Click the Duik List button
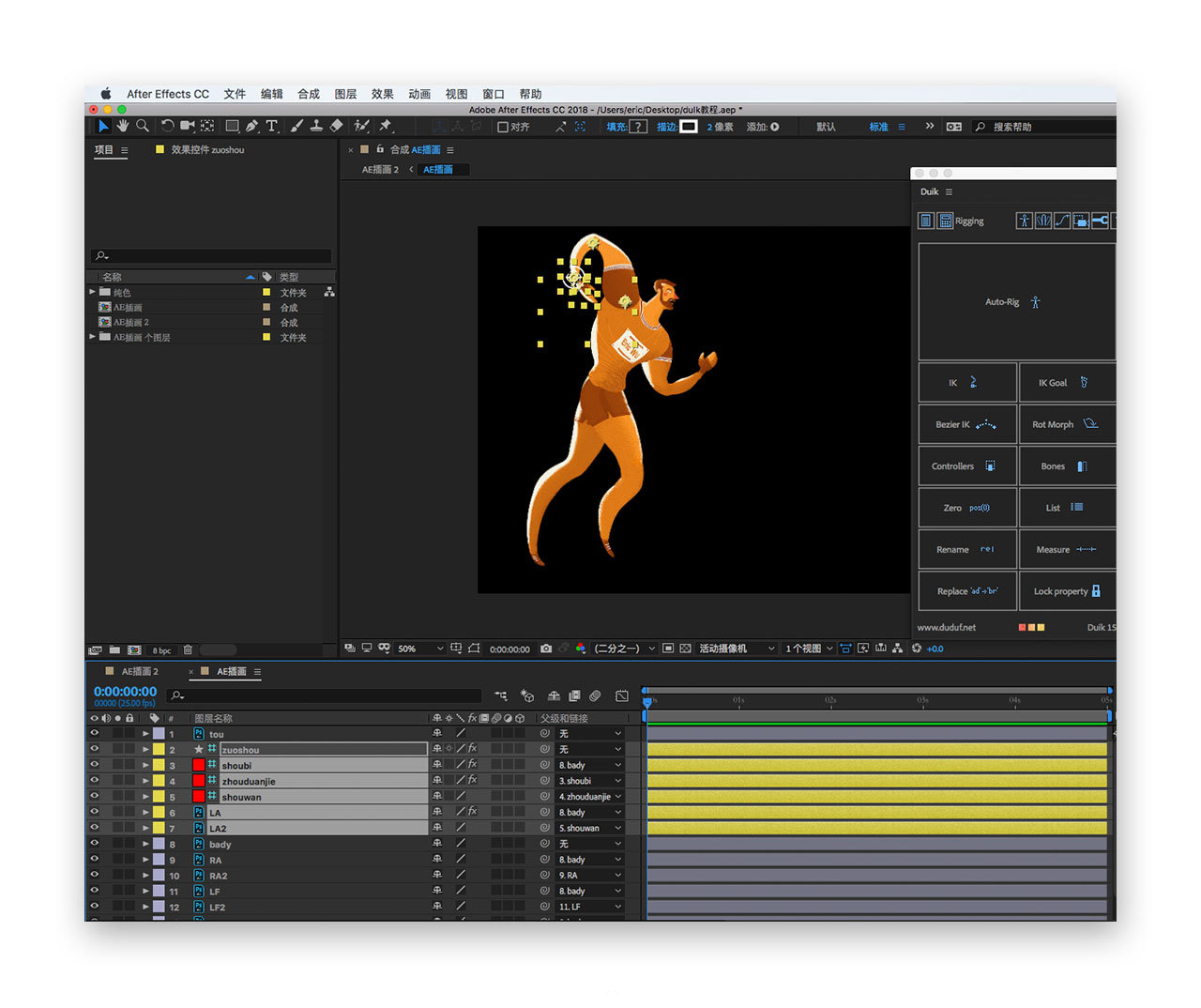This screenshot has height=1008, width=1201. [x=1067, y=508]
